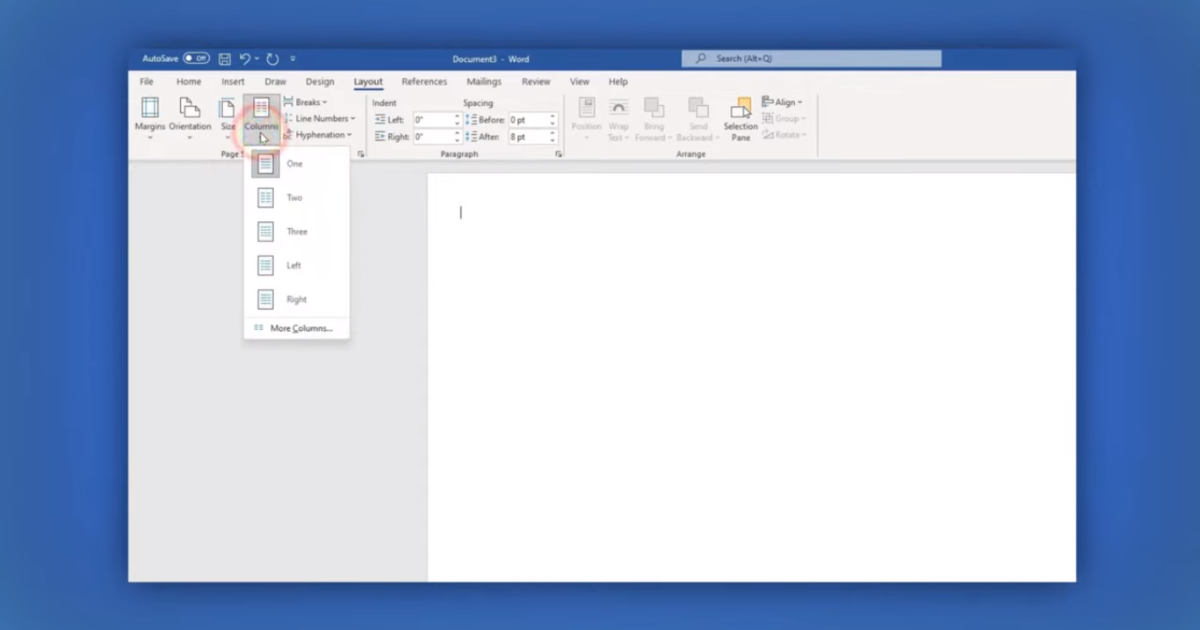This screenshot has height=630, width=1200.
Task: Toggle the AutoSave switch
Action: click(196, 59)
